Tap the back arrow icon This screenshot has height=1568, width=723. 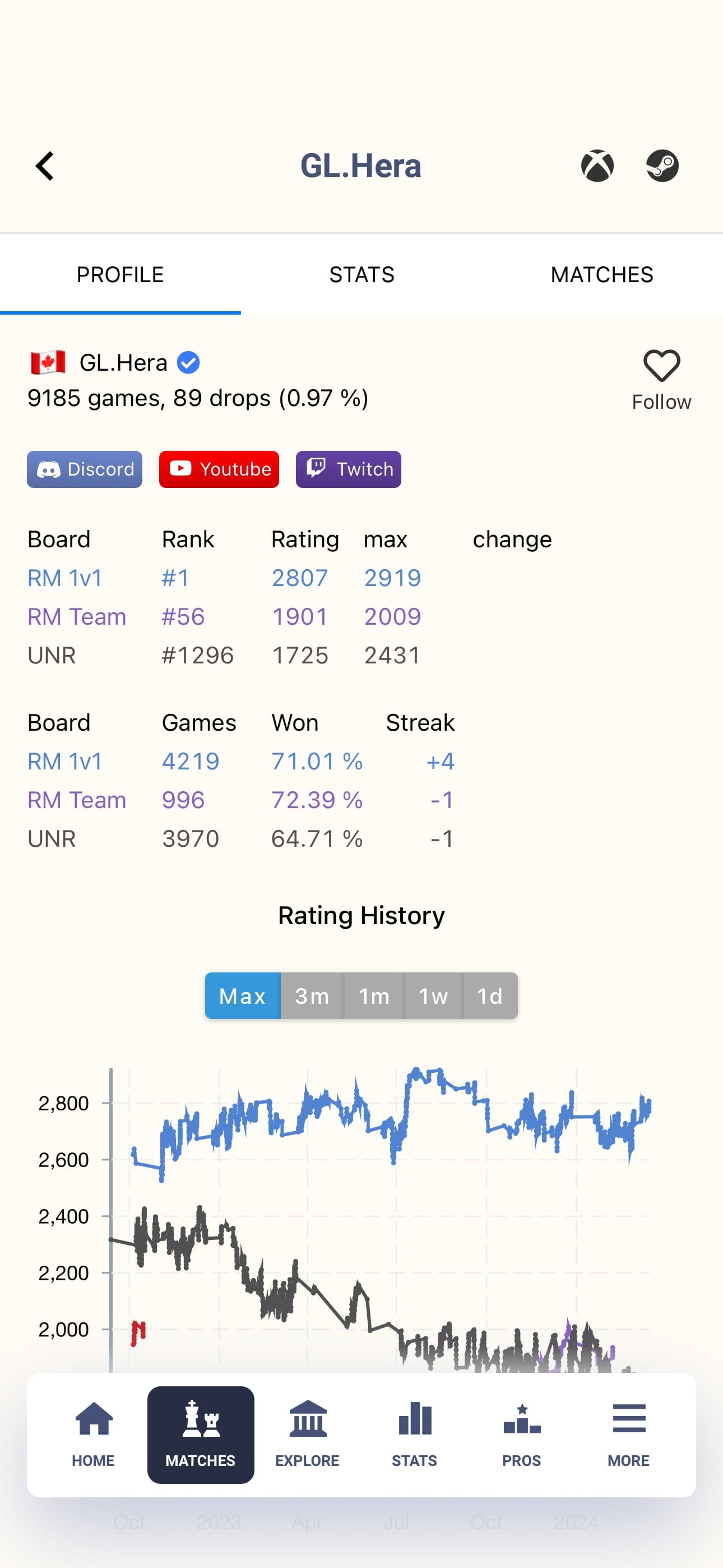(x=45, y=166)
